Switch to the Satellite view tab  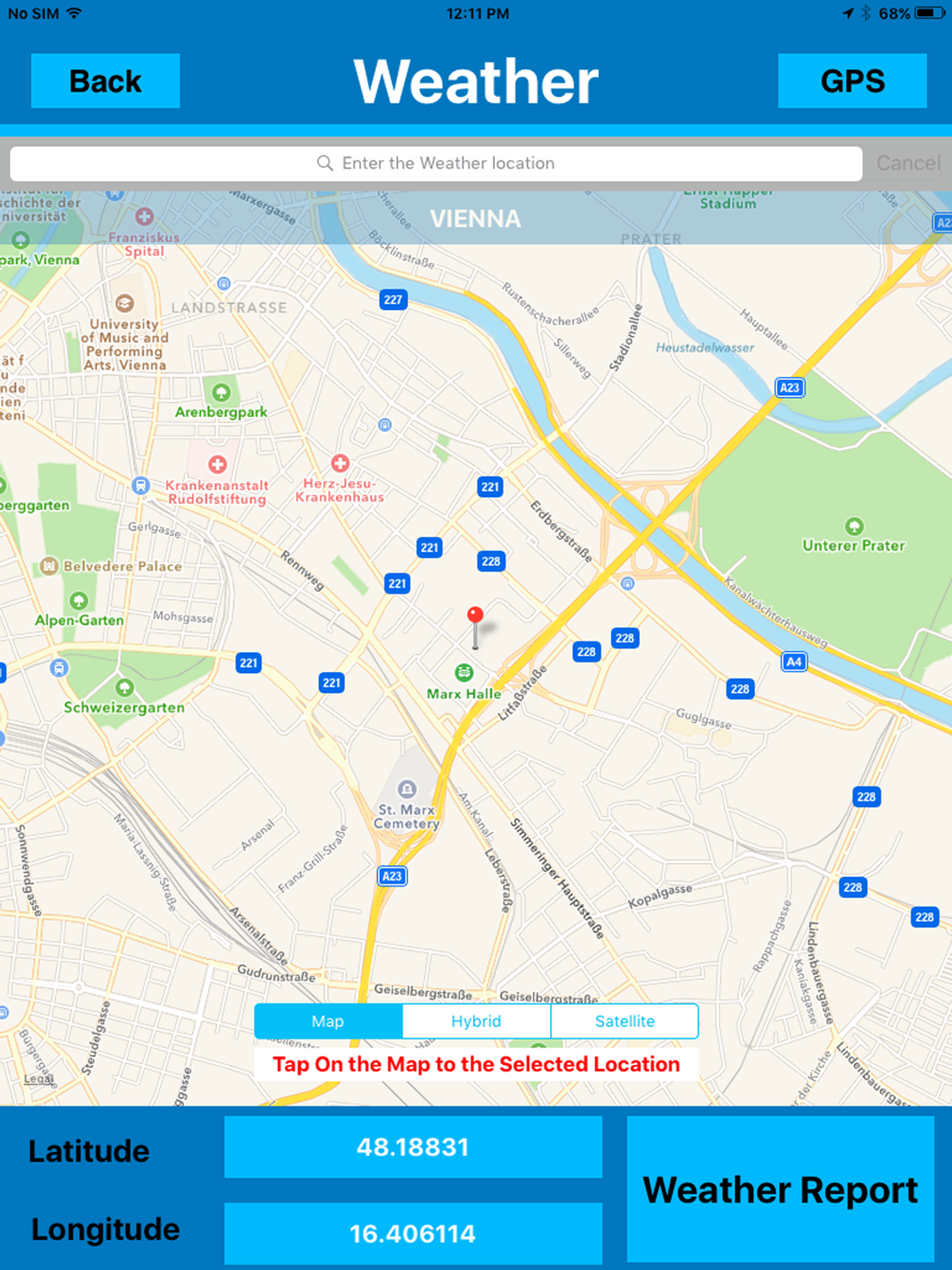(625, 1021)
